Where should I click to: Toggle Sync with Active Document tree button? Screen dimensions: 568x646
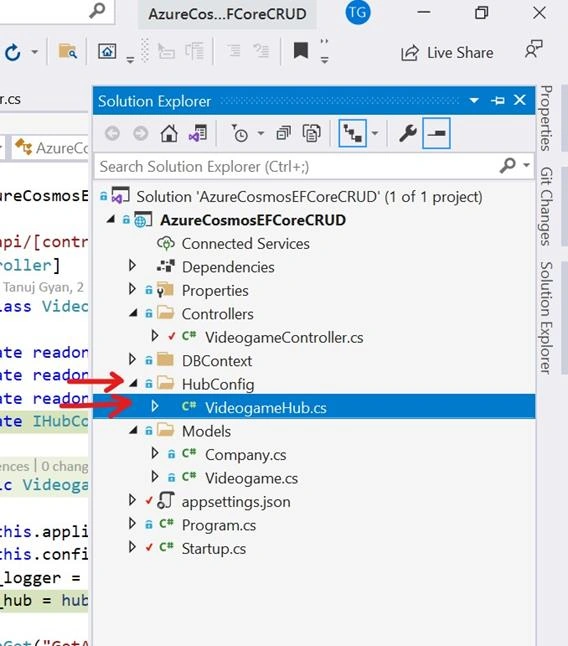coord(353,133)
